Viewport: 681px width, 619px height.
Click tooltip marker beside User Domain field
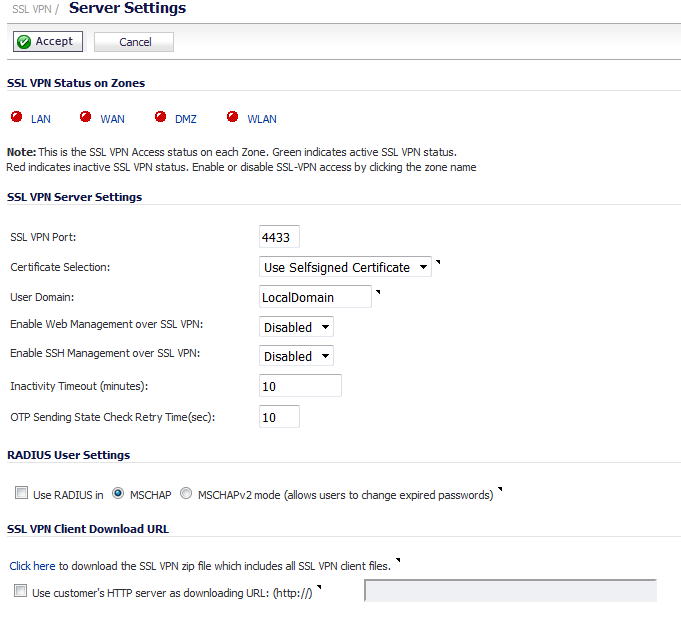378,292
